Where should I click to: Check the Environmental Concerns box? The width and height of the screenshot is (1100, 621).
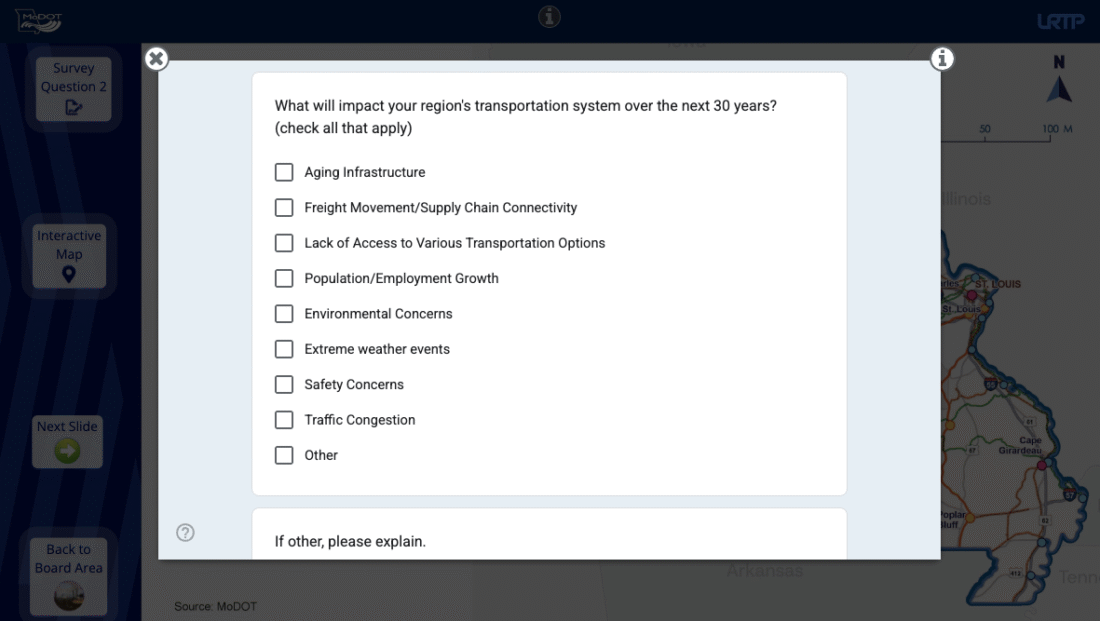click(284, 314)
